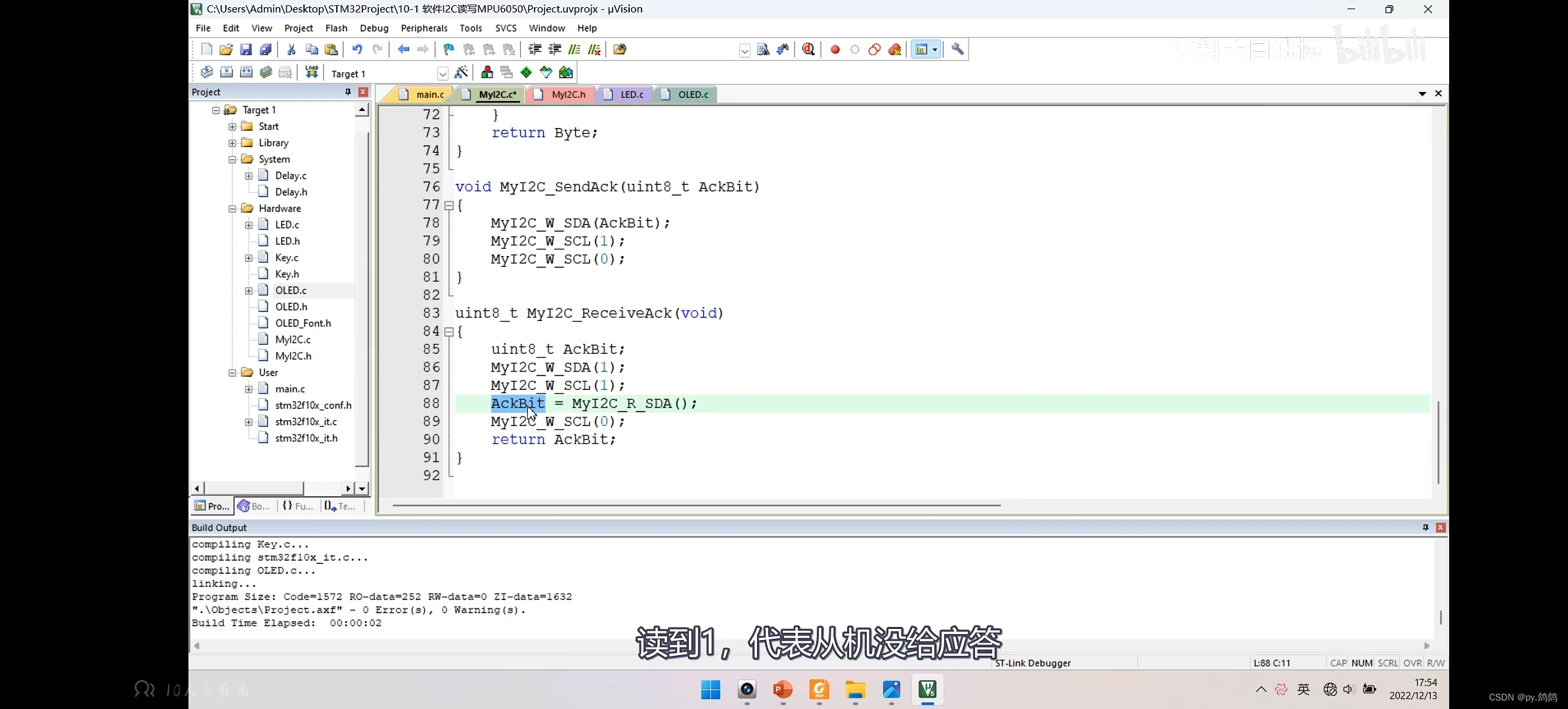Start or stop debug session icon

809,49
